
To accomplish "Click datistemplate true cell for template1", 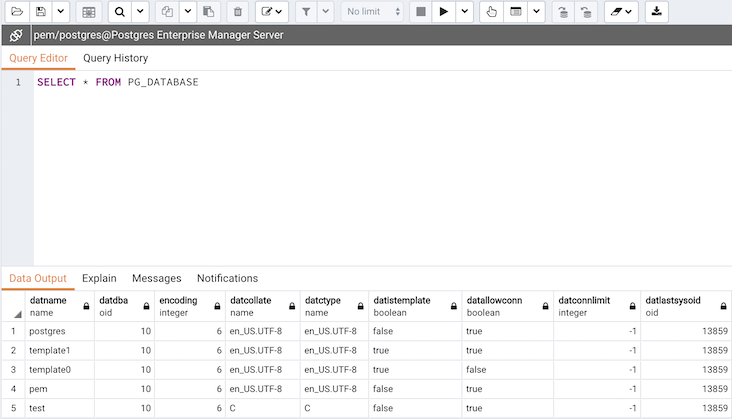I will (415, 350).
